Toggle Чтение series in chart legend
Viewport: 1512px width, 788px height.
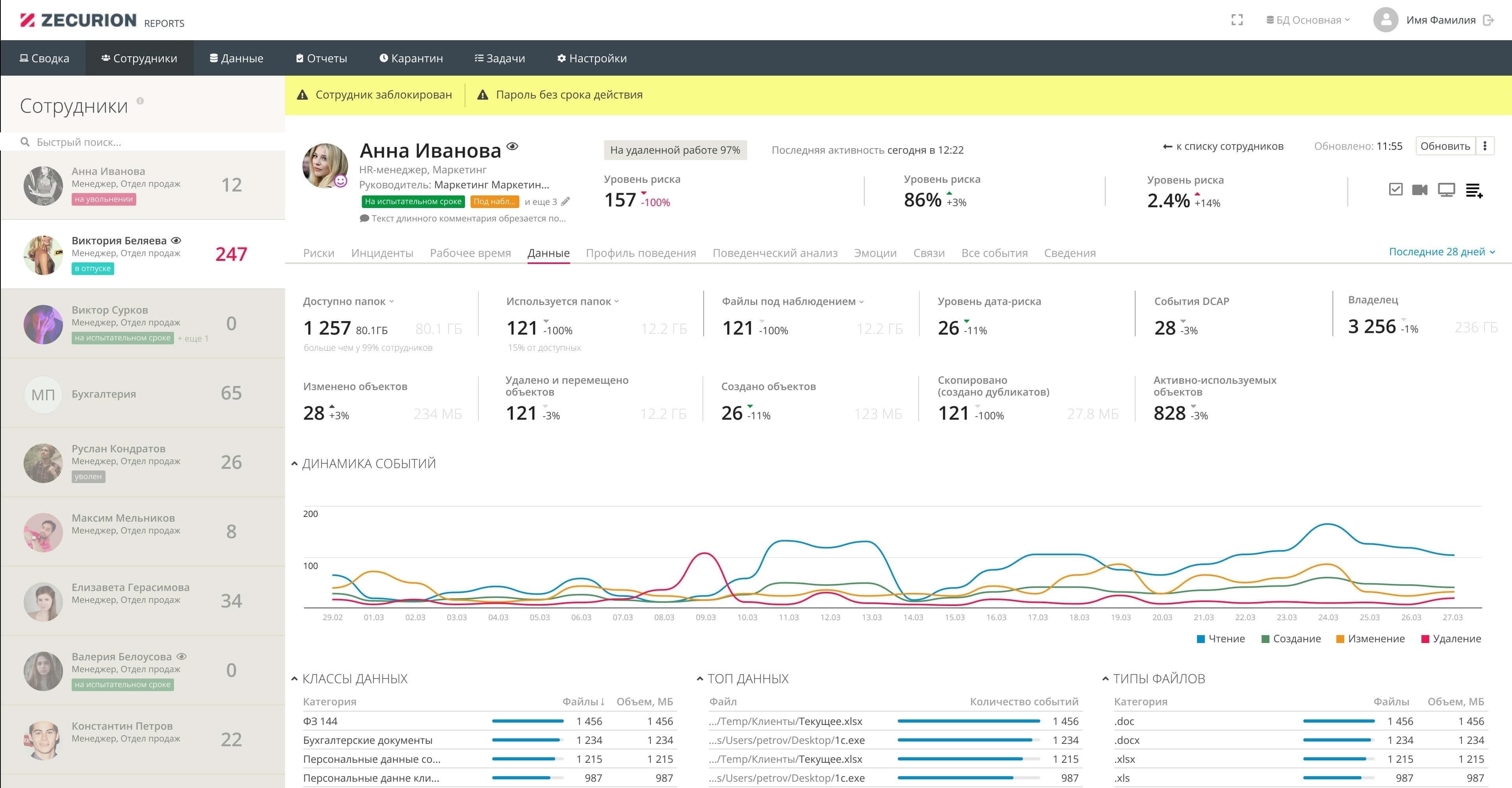(1221, 639)
